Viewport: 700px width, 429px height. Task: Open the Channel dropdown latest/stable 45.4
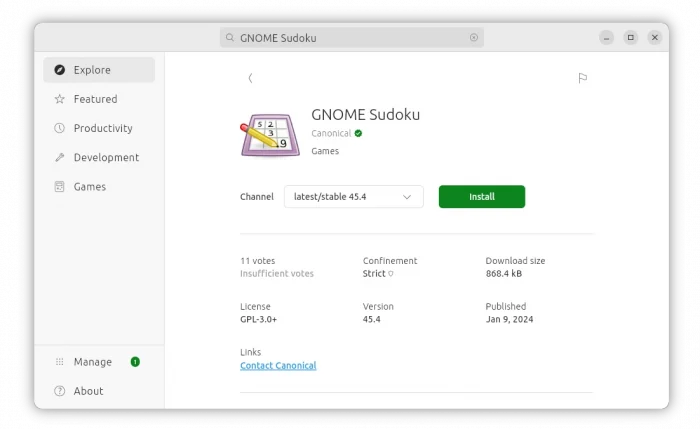point(353,197)
